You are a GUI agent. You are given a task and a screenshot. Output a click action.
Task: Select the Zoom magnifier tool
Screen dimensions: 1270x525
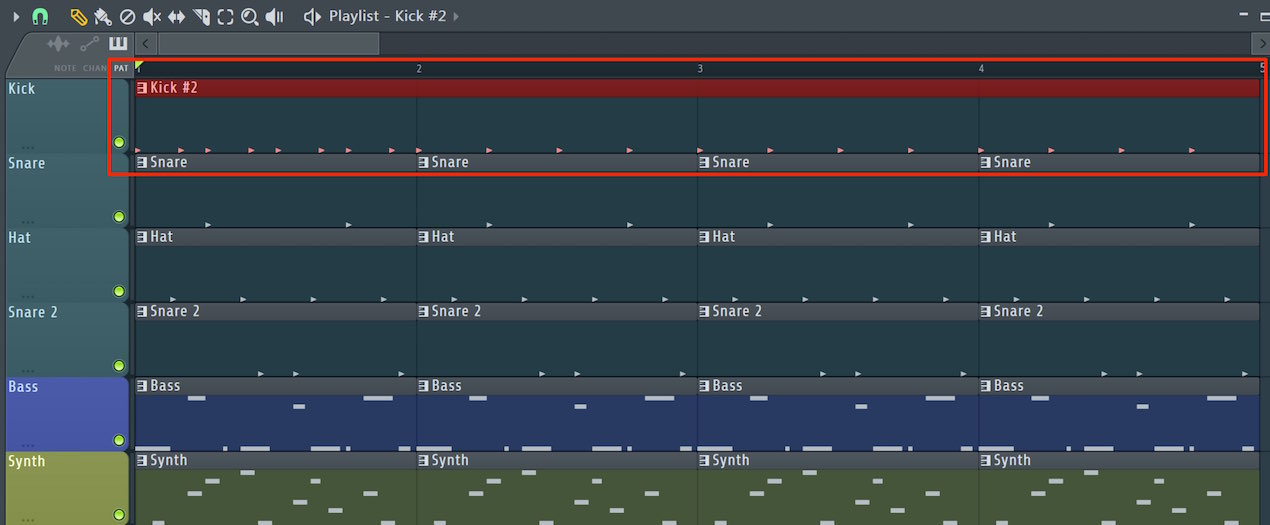(250, 16)
